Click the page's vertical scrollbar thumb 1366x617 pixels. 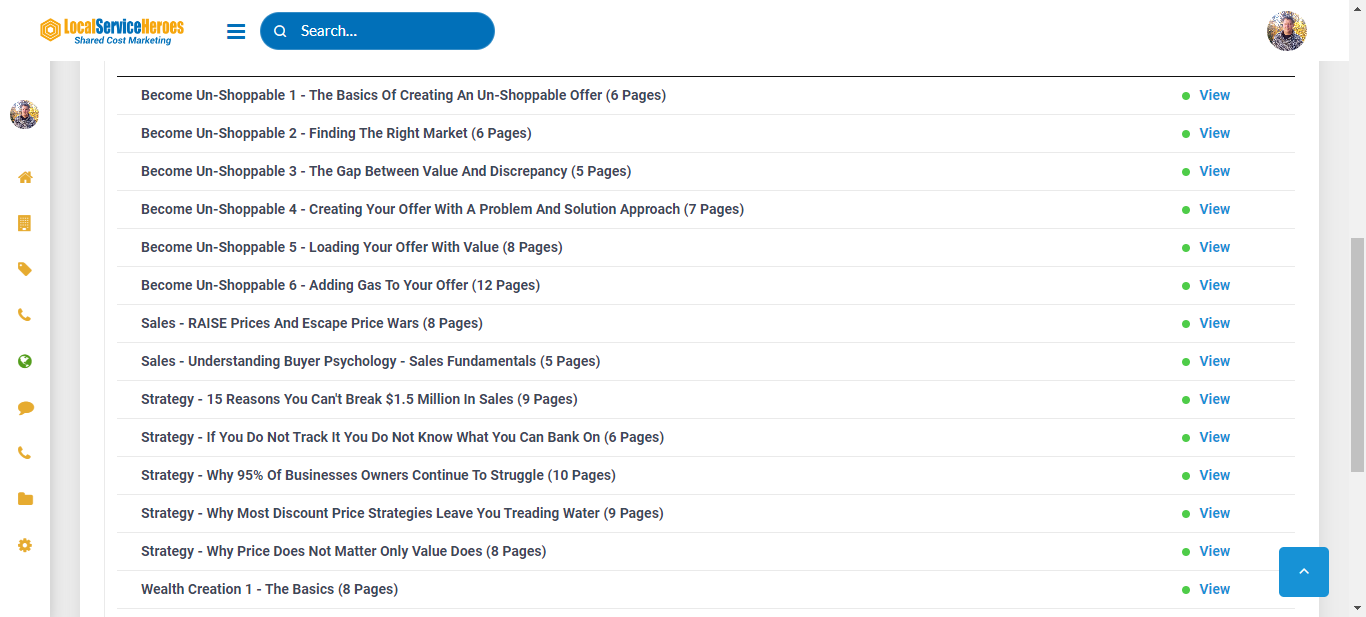pos(1357,355)
